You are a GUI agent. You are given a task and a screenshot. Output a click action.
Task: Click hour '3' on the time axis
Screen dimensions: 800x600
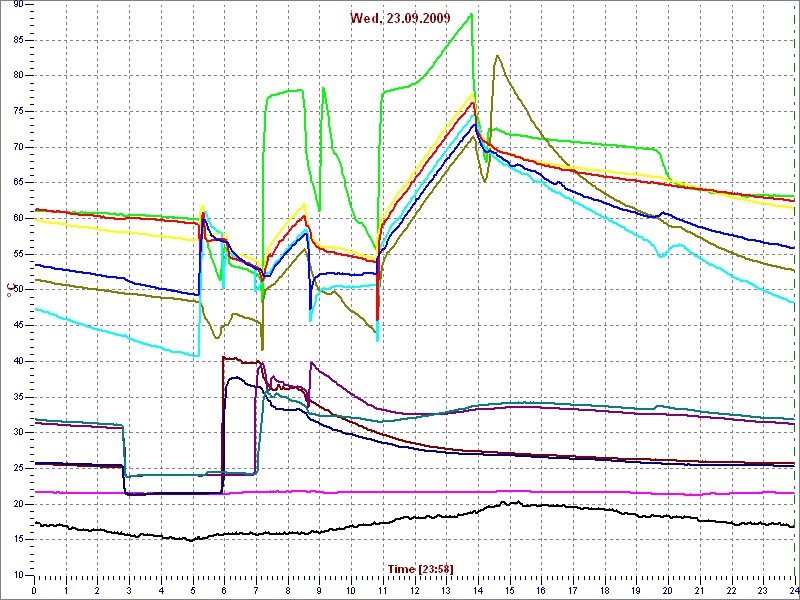tap(129, 590)
